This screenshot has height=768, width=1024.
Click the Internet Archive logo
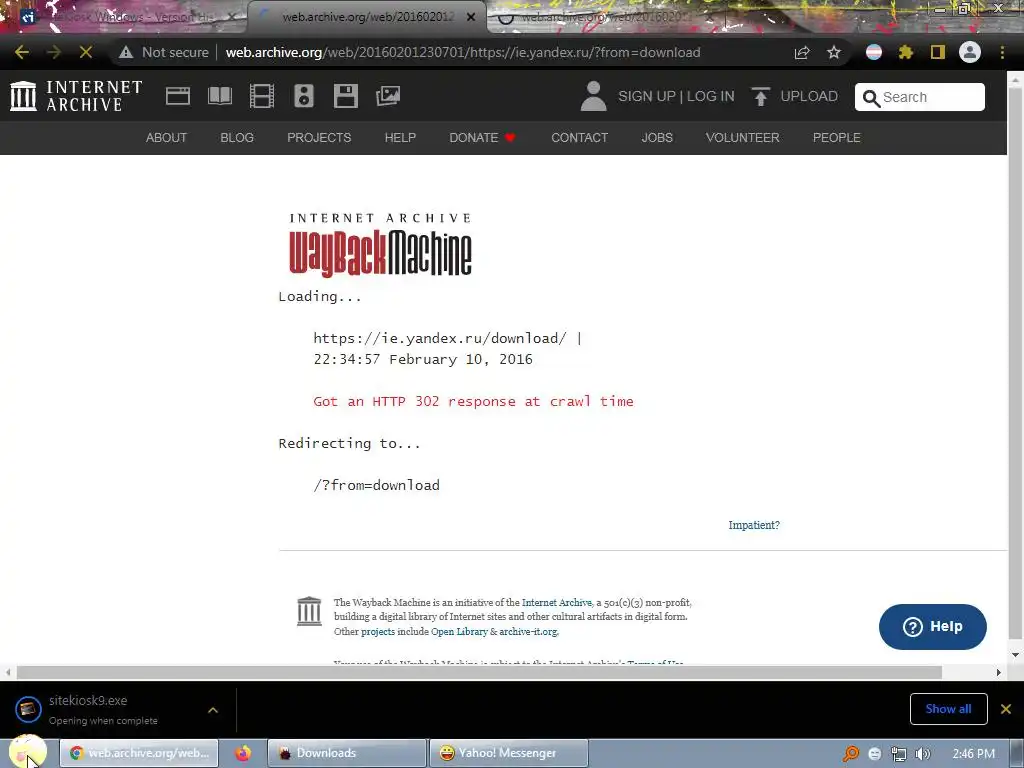(x=76, y=96)
